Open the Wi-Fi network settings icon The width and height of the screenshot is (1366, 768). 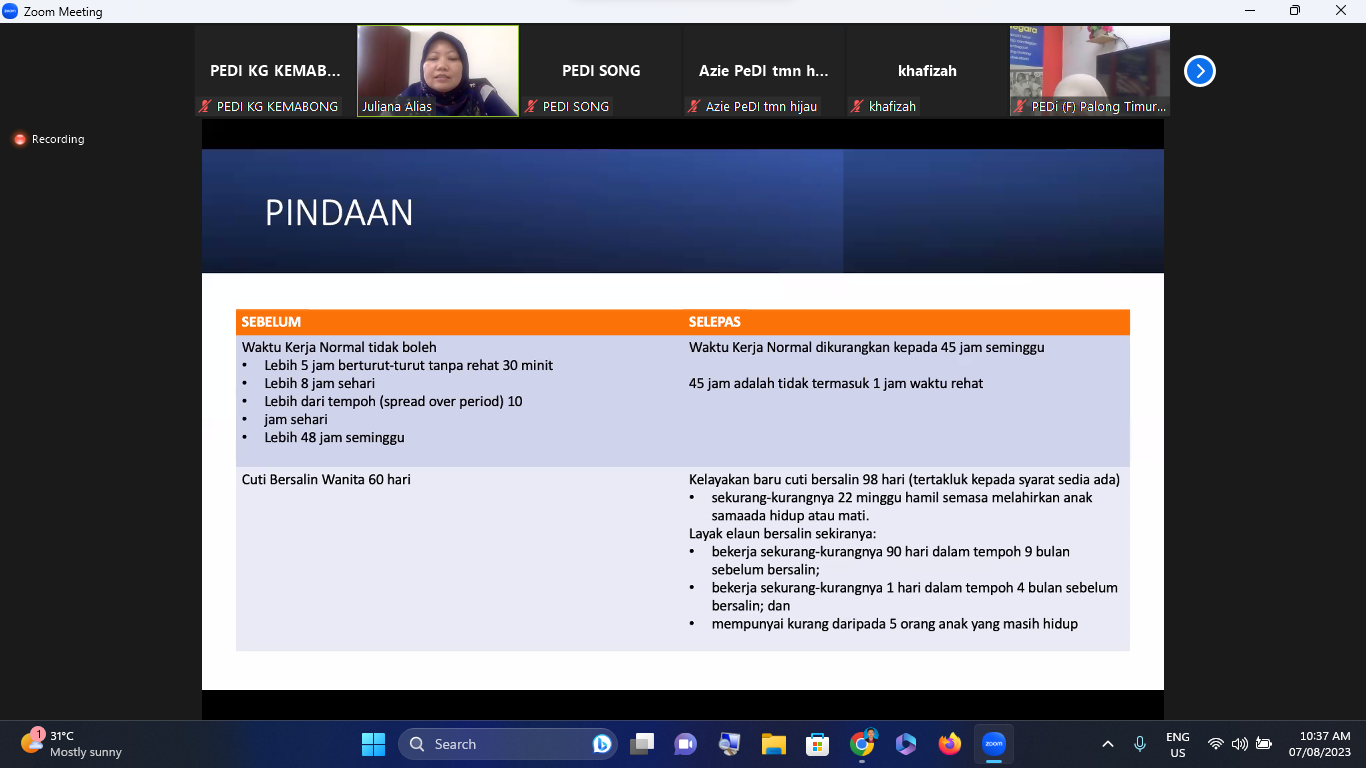[x=1216, y=744]
